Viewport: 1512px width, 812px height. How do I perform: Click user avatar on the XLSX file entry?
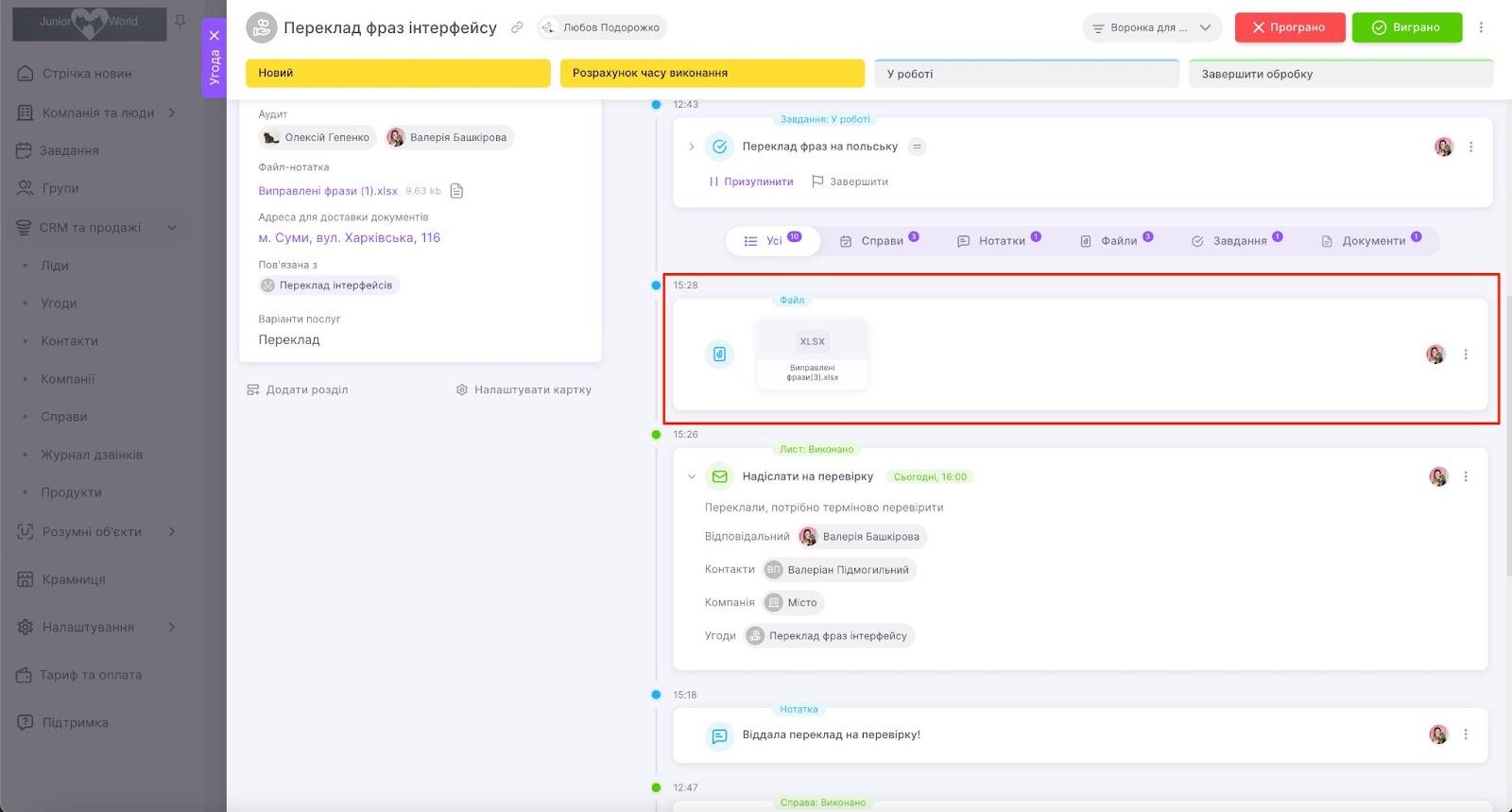[1435, 354]
